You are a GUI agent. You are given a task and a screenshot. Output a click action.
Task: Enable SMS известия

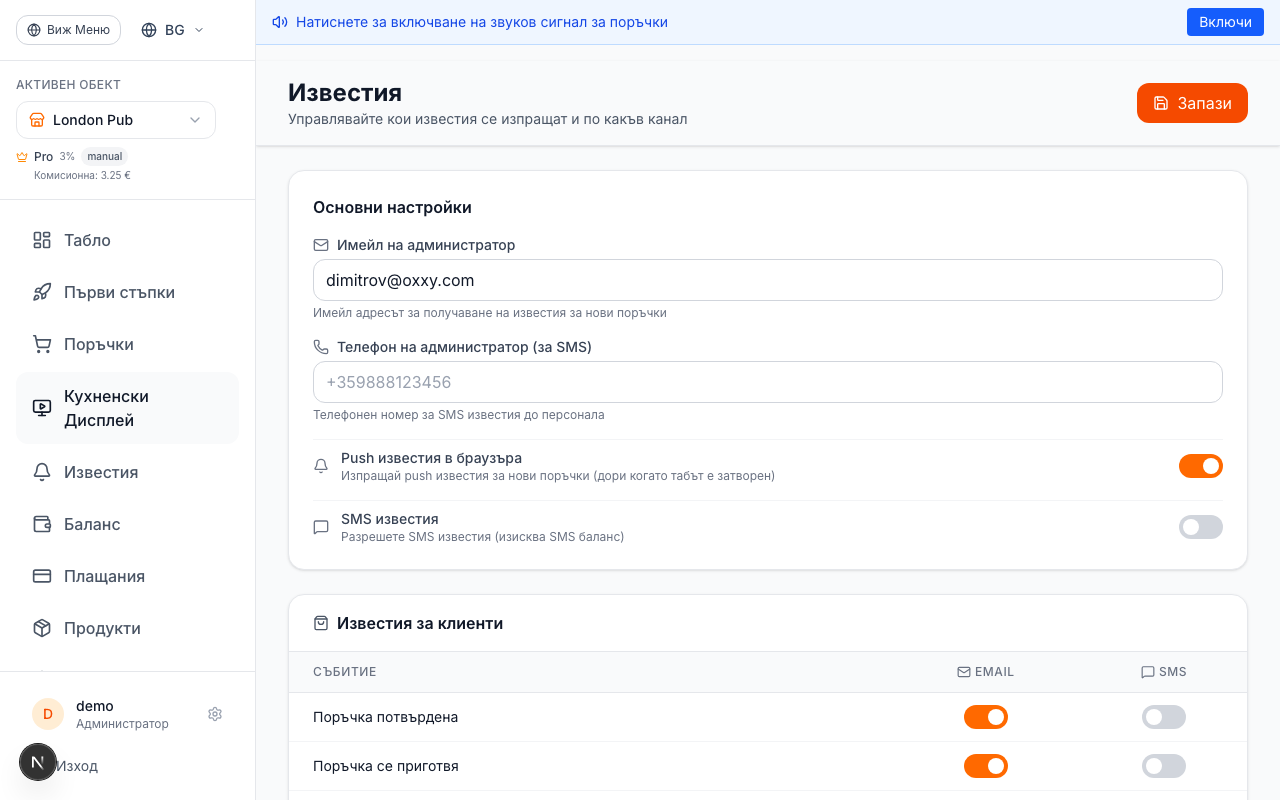1200,527
